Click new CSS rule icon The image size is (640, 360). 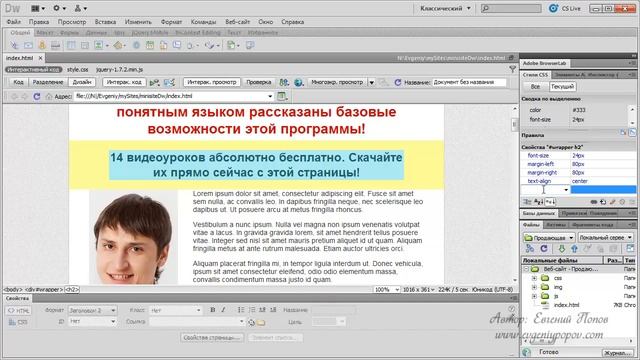603,202
